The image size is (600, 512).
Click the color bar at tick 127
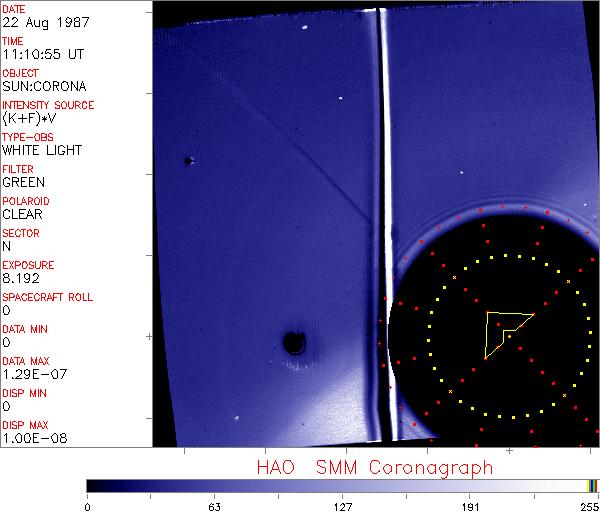pos(342,485)
